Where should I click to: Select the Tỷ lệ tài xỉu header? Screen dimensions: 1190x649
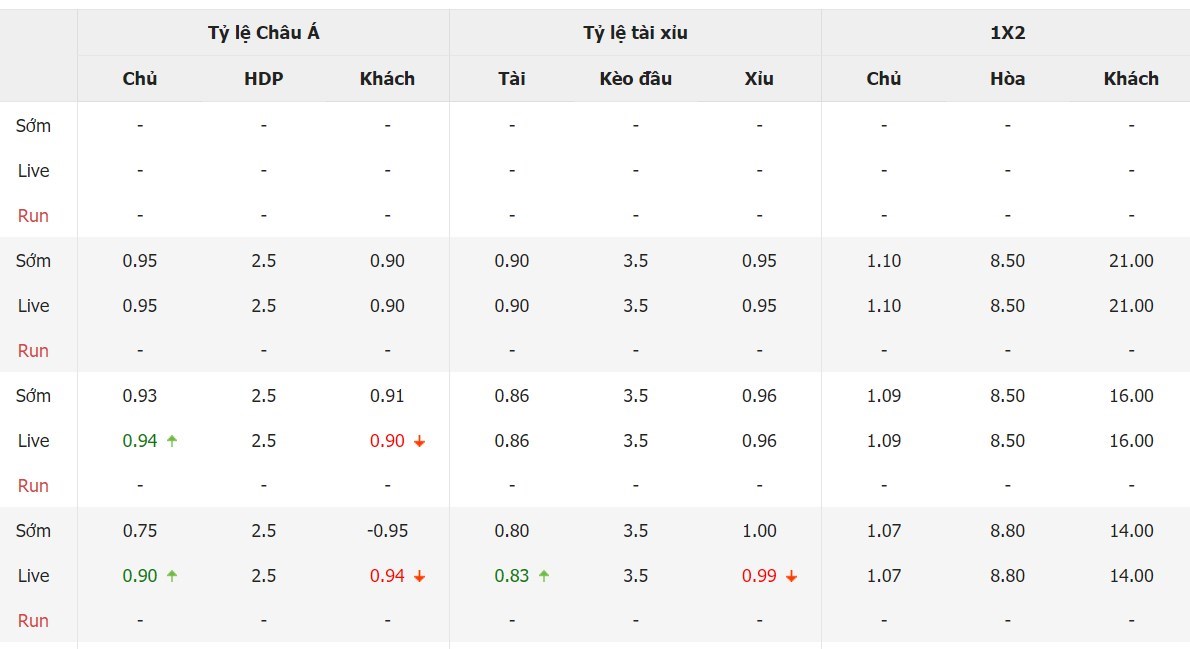pyautogui.click(x=635, y=33)
